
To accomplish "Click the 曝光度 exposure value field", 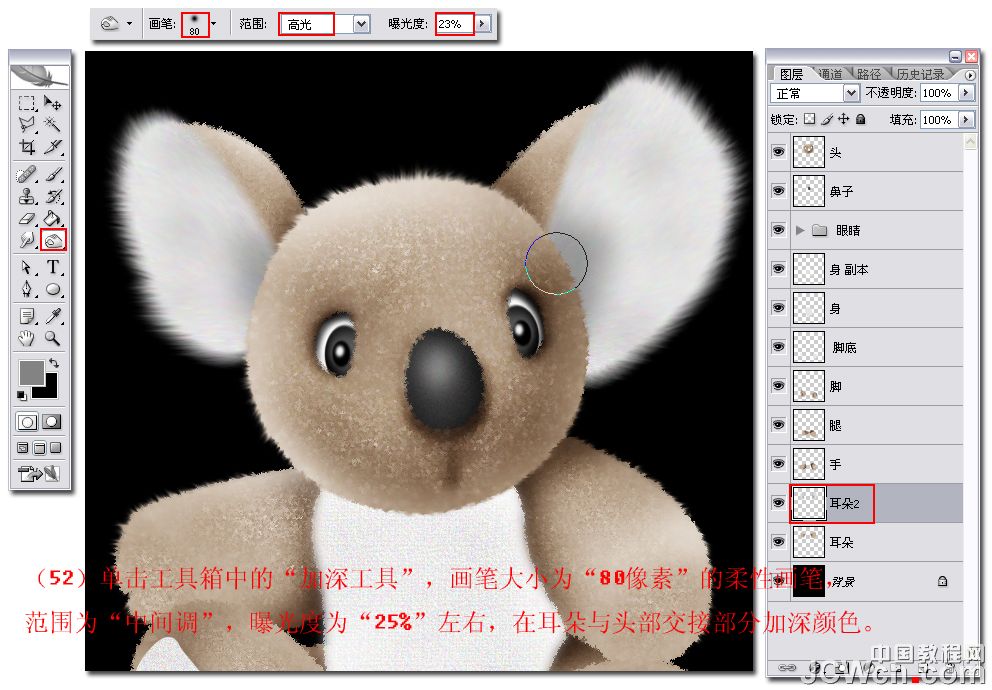I will [454, 24].
